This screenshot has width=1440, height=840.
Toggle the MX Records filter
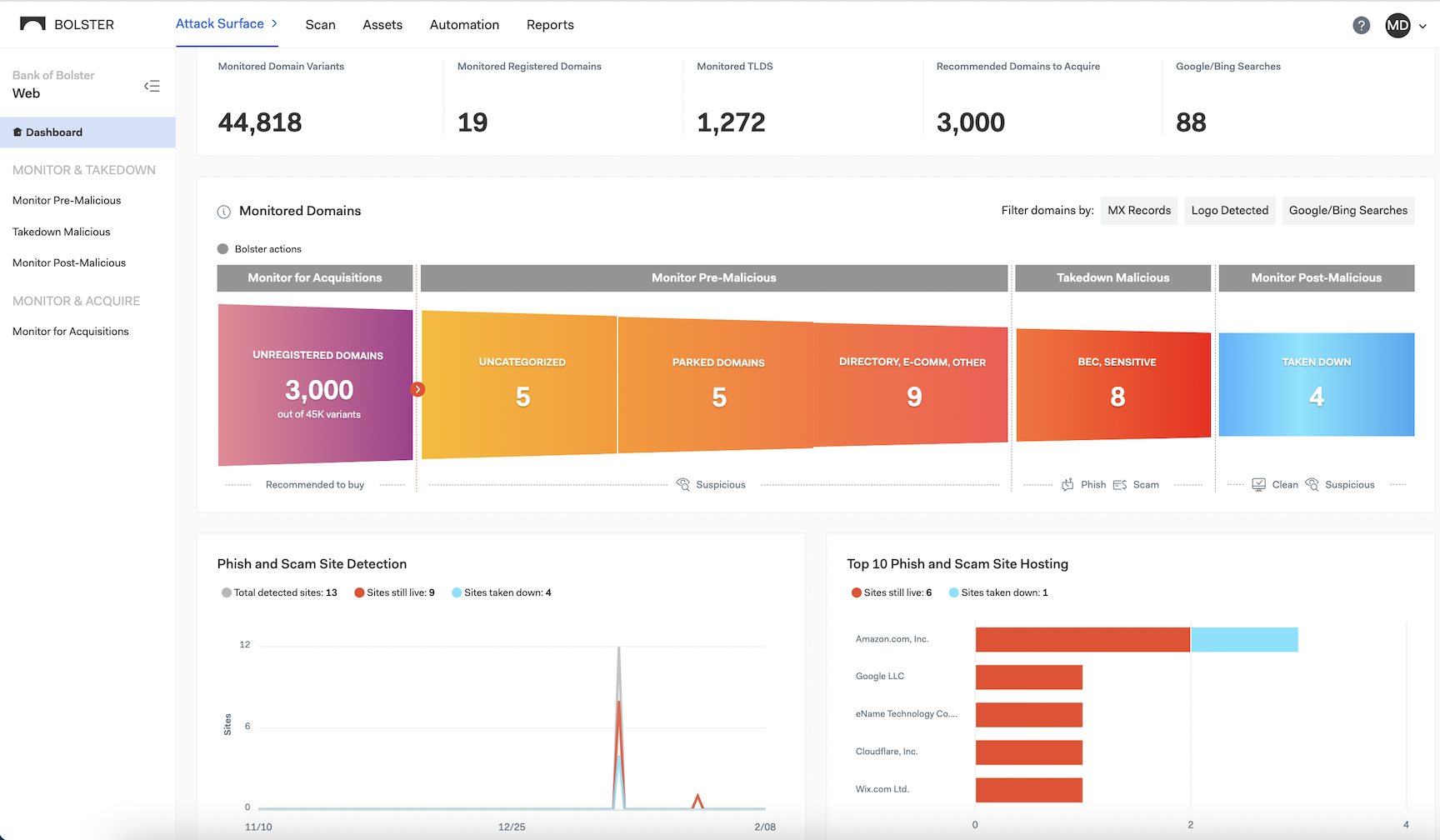(1138, 211)
